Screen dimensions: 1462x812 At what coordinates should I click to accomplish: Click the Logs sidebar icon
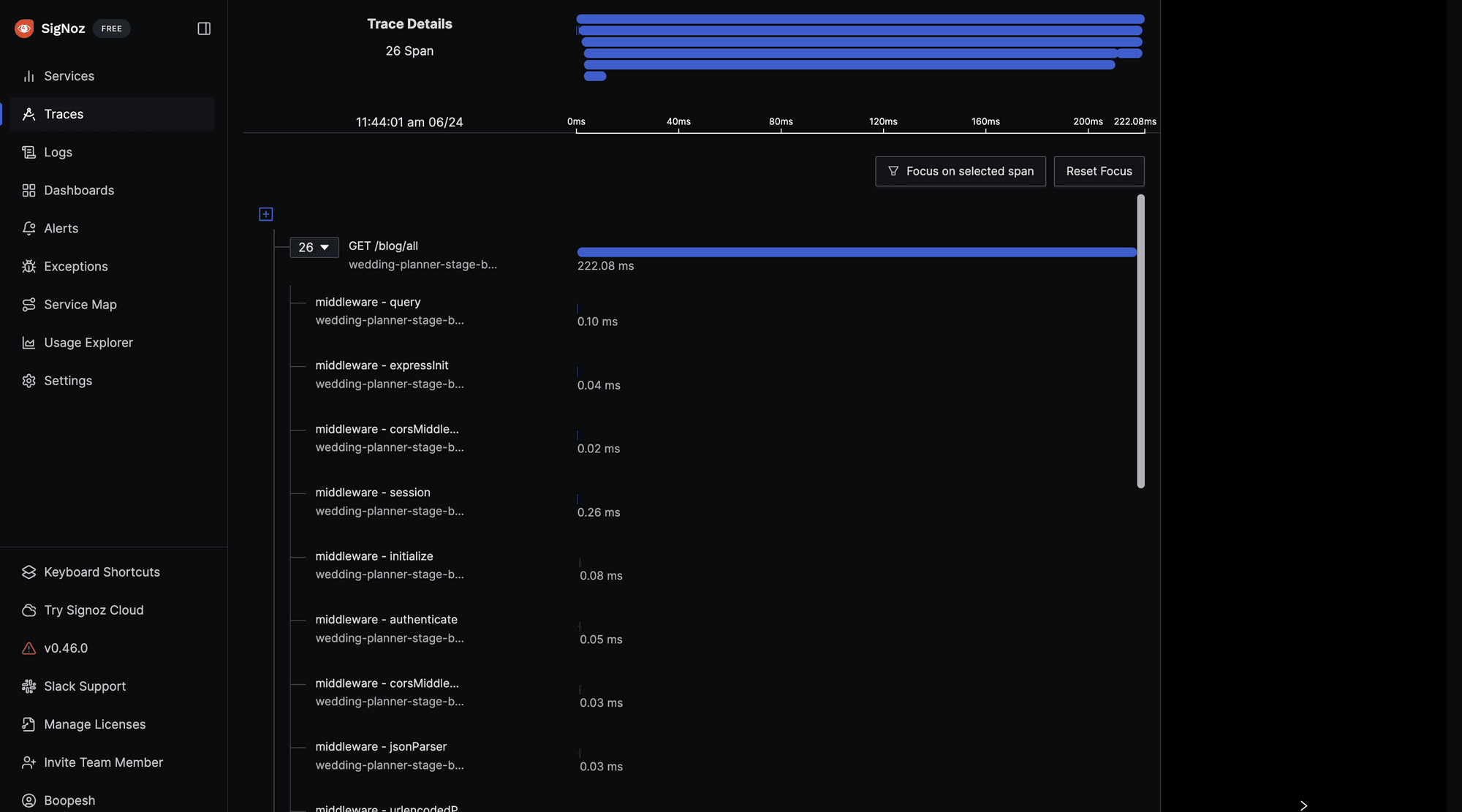(29, 152)
